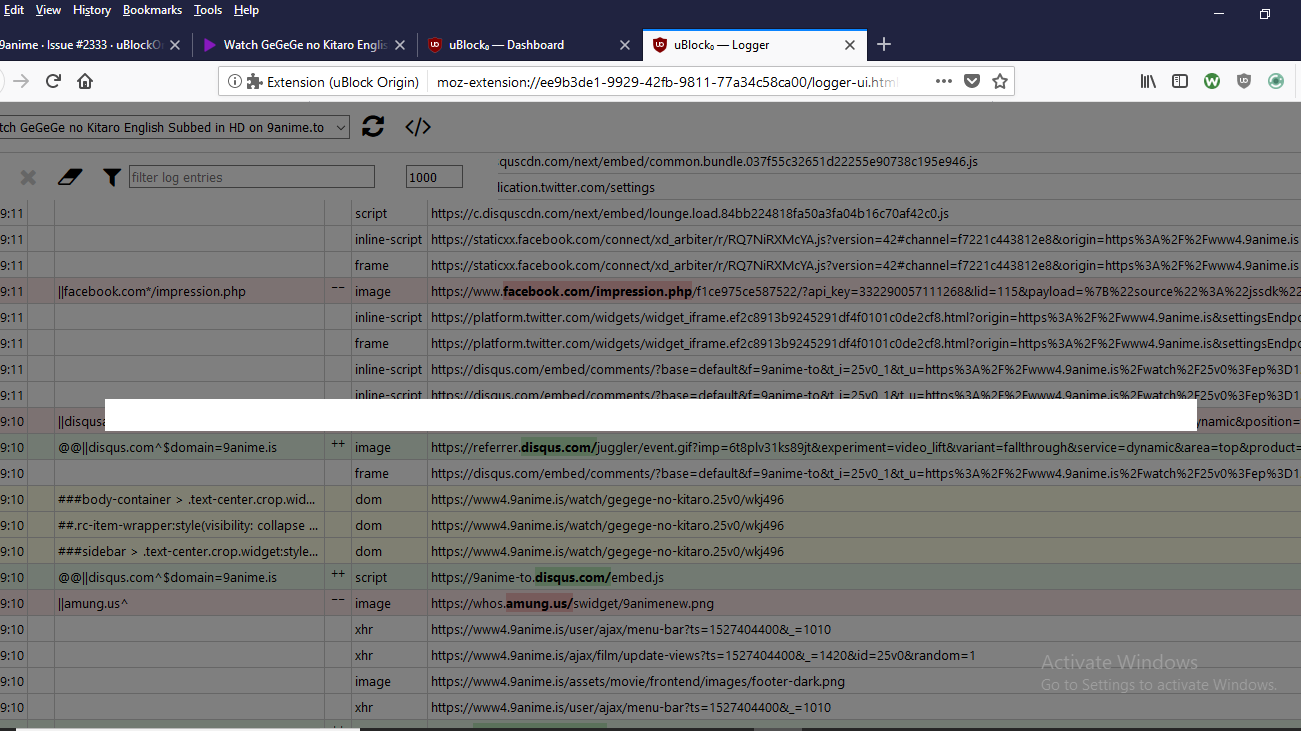Open the Bookmarks menu
The width and height of the screenshot is (1301, 731).
click(153, 10)
